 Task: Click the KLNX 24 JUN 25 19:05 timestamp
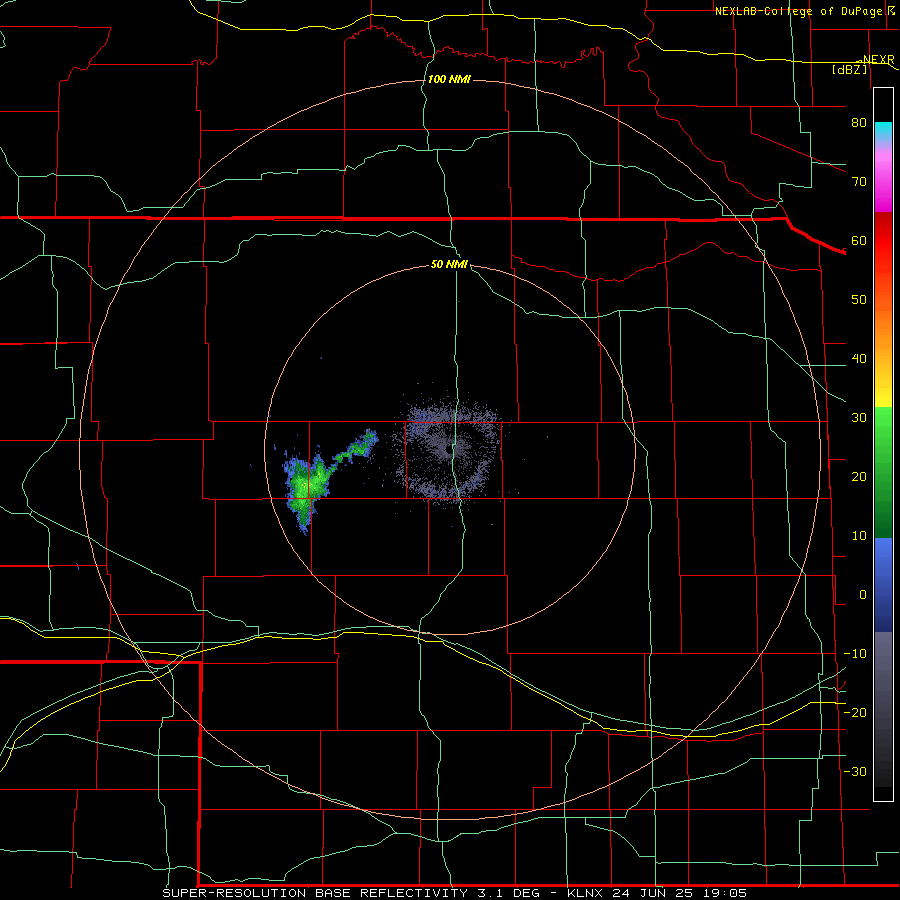click(657, 893)
